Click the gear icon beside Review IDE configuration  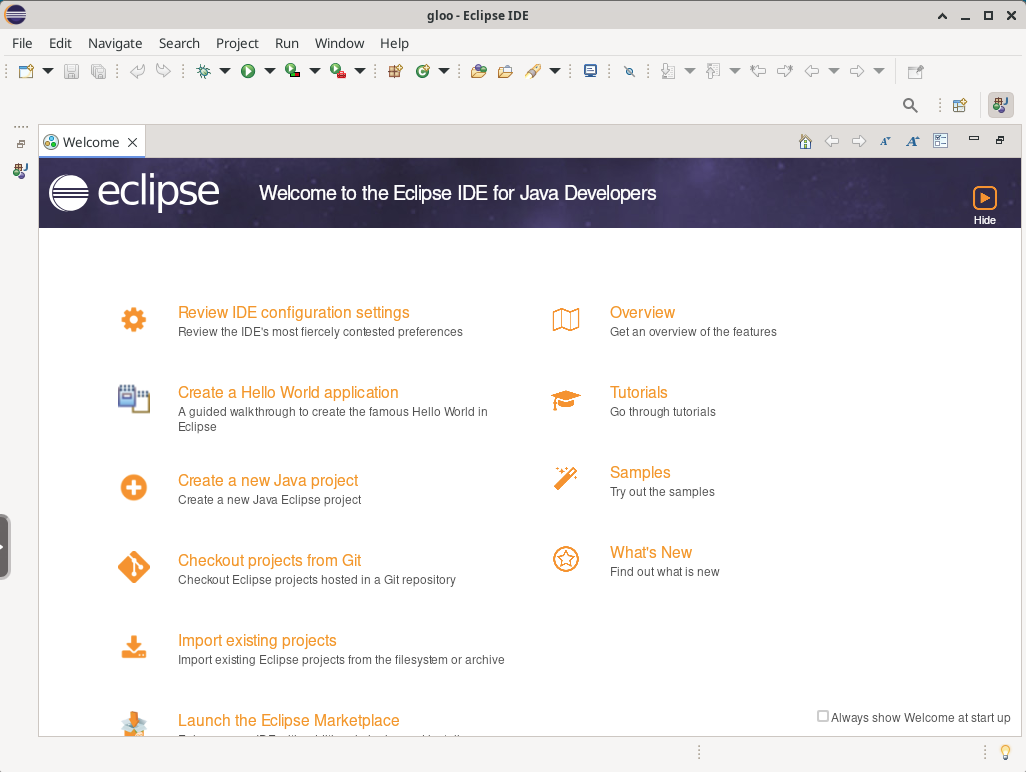click(x=133, y=319)
